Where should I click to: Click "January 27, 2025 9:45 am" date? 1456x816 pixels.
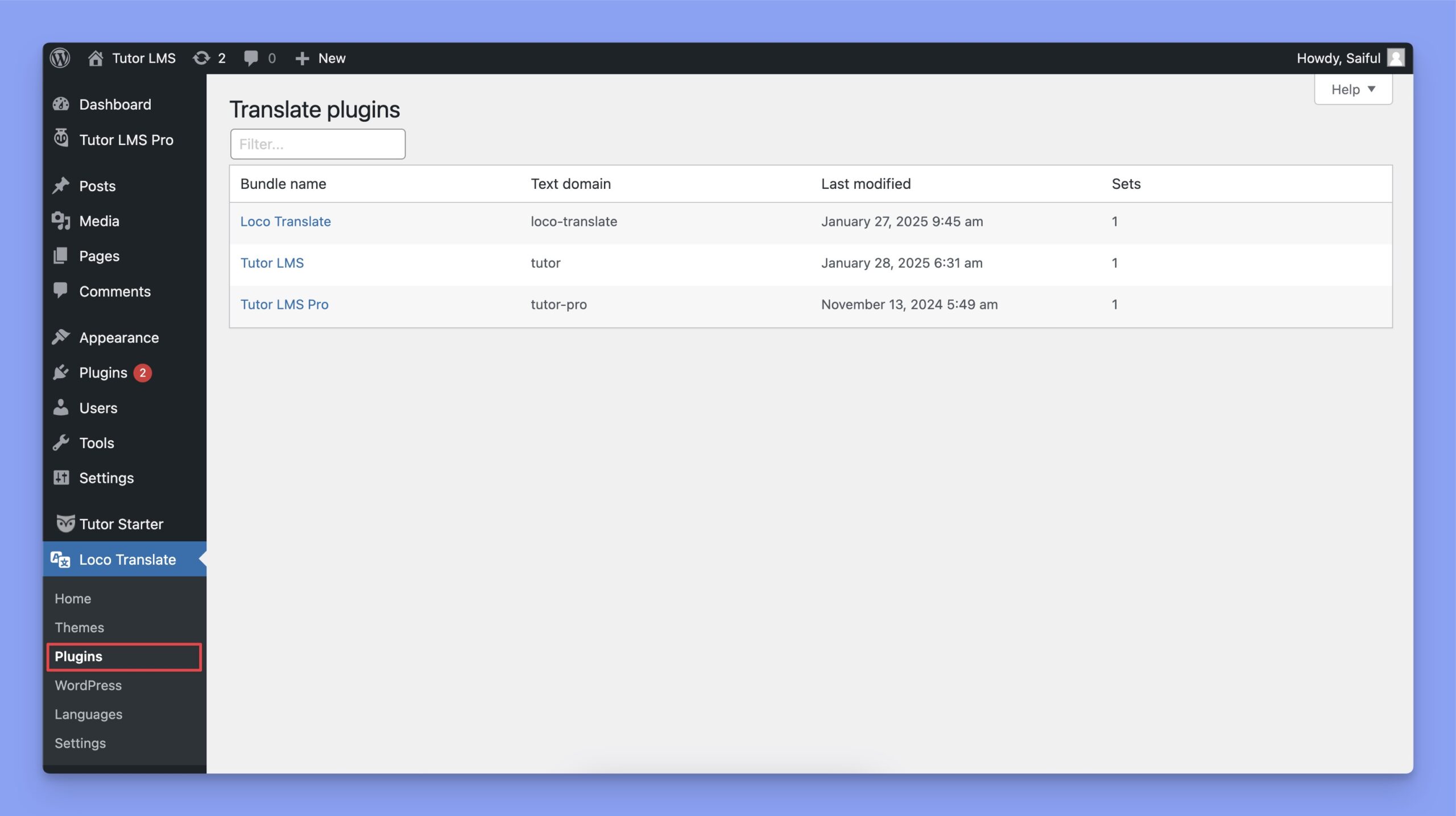tap(902, 221)
